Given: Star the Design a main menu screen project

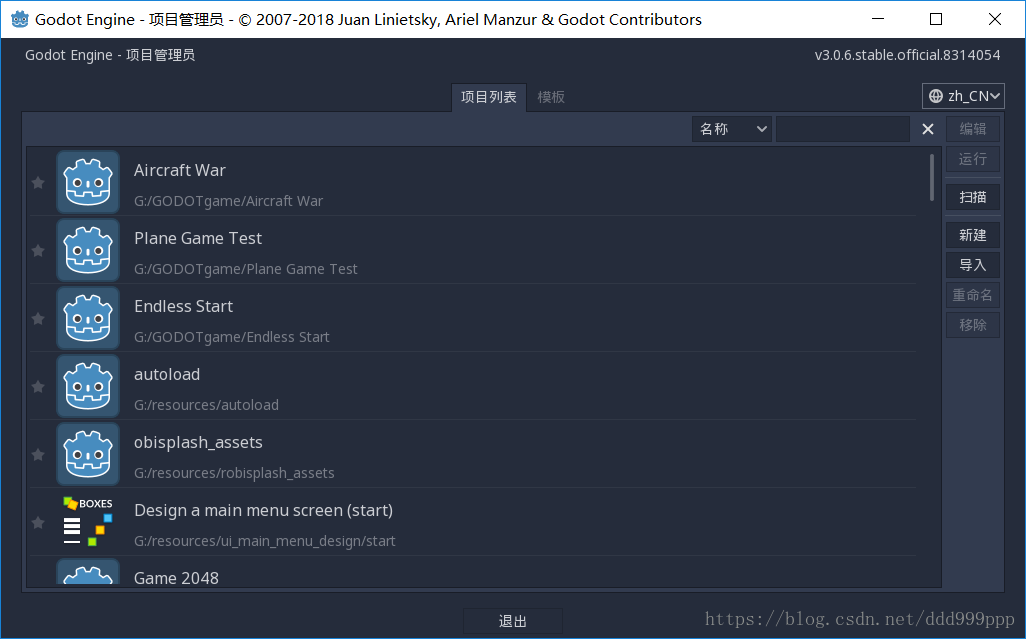Looking at the screenshot, I should point(39,523).
